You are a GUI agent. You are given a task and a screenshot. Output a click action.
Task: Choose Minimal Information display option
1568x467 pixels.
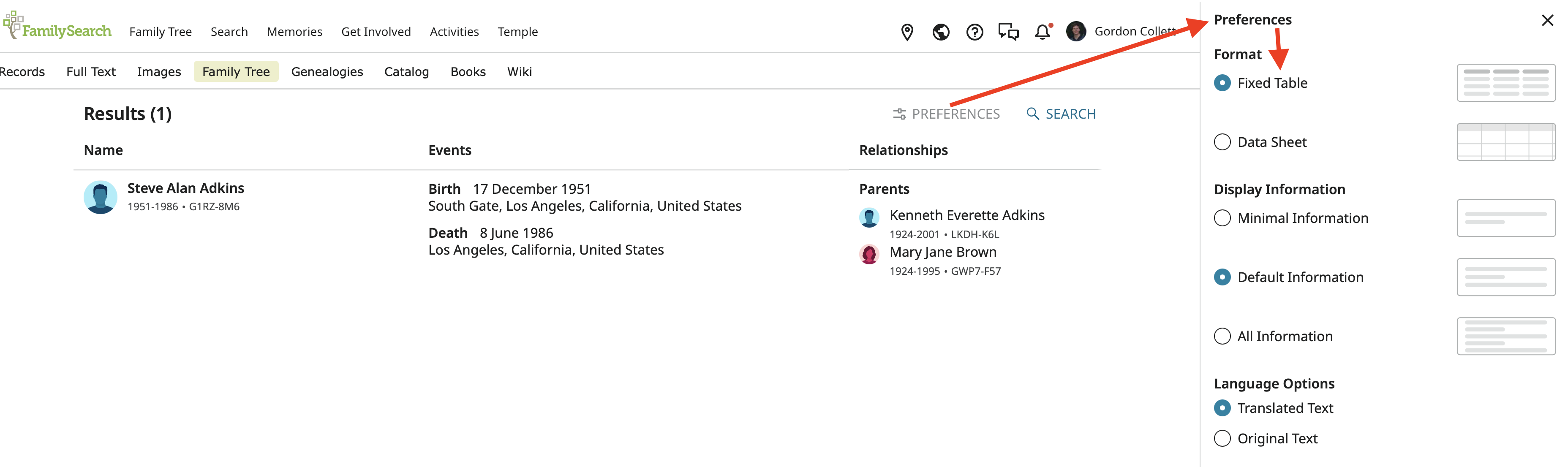click(1222, 218)
